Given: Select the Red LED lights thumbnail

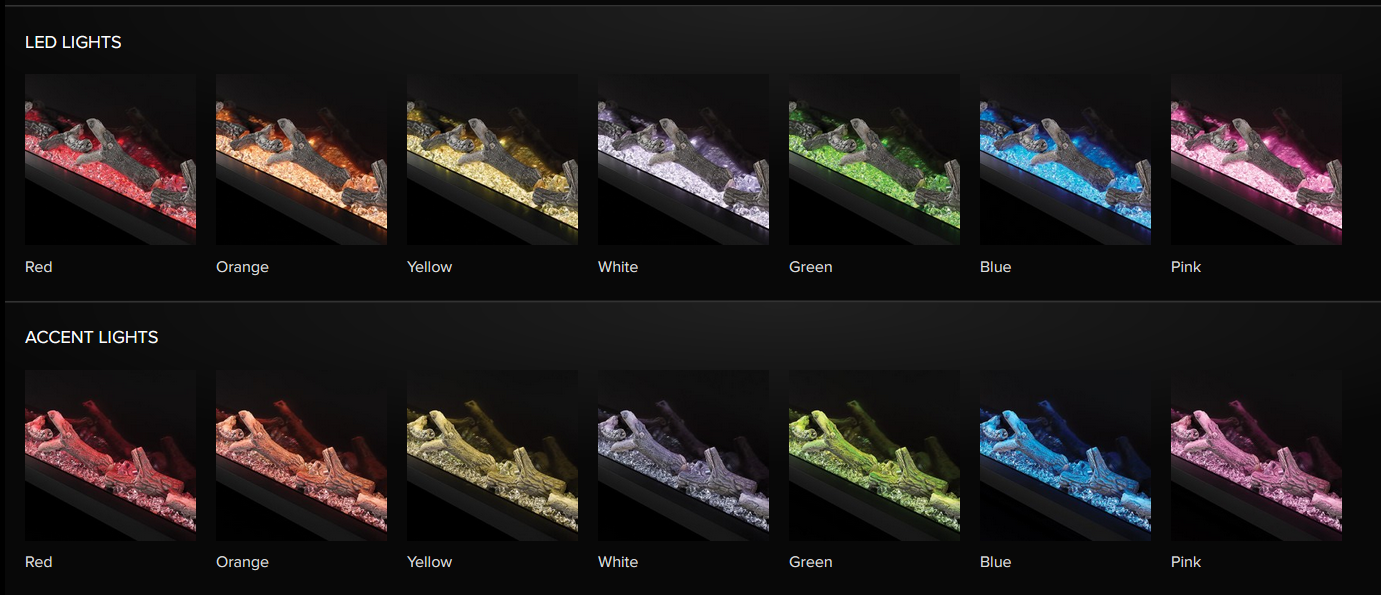Looking at the screenshot, I should point(110,159).
